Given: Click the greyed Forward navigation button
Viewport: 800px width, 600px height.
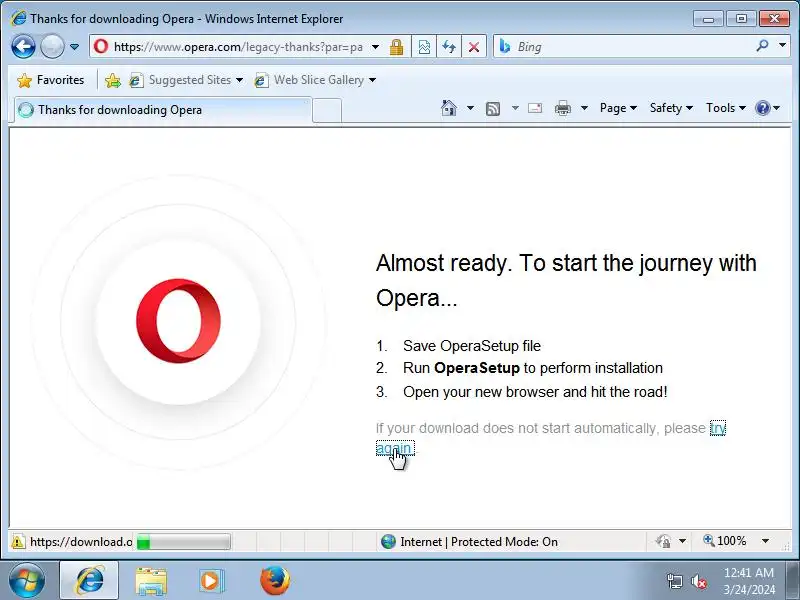Looking at the screenshot, I should pyautogui.click(x=52, y=46).
